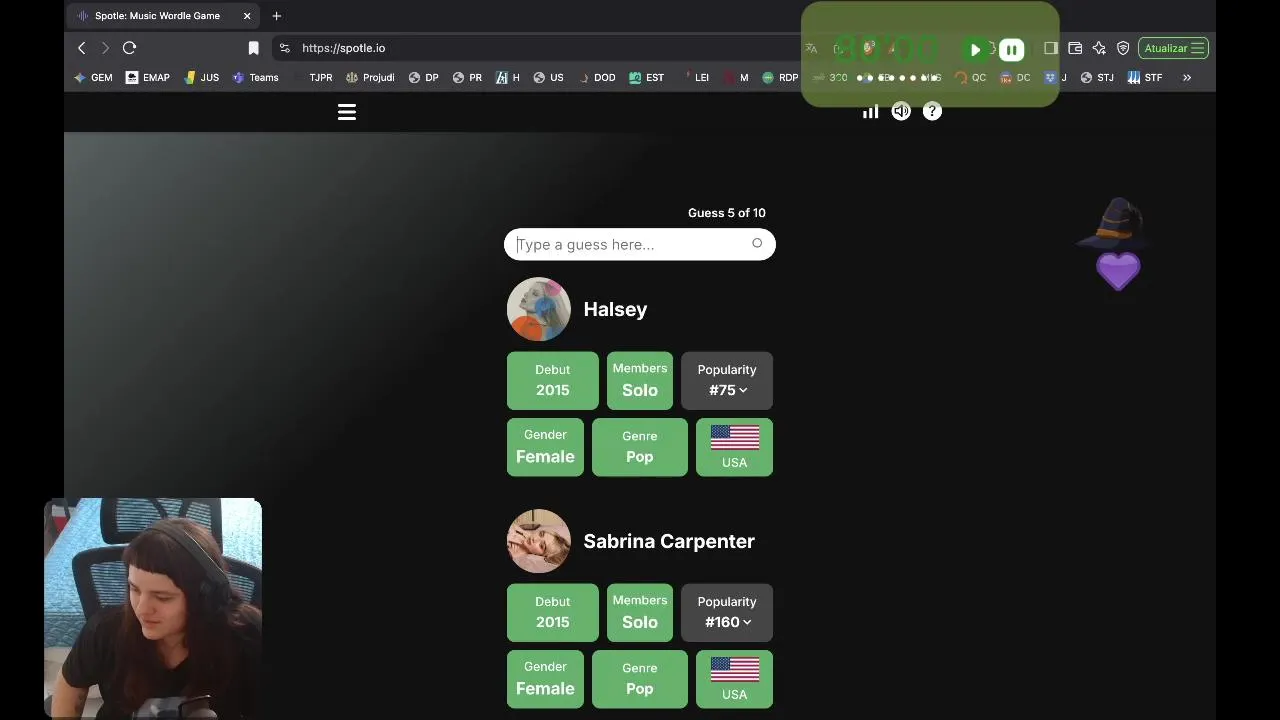Screen dimensions: 1280x720
Task: Close the Spotle Music Wordle Game tab
Action: click(x=247, y=16)
